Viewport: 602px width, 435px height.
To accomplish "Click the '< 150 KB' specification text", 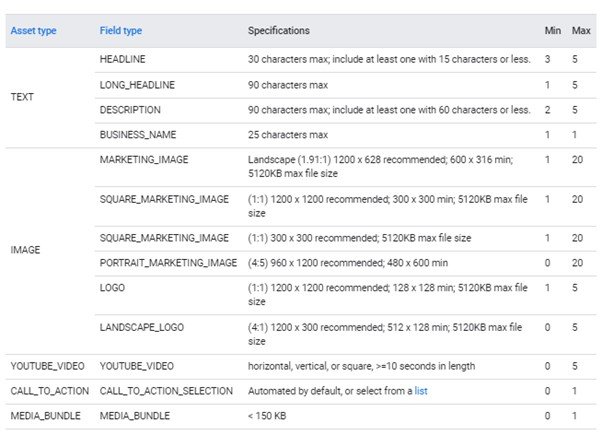I will pos(267,416).
